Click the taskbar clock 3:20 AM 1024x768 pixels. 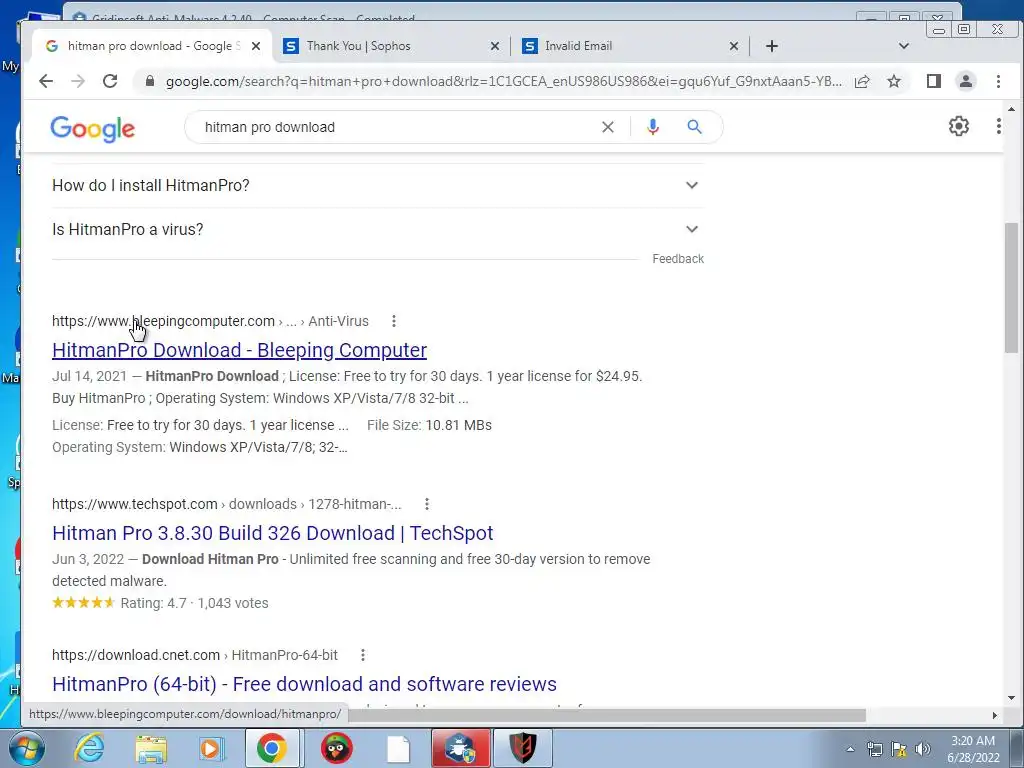pos(973,749)
